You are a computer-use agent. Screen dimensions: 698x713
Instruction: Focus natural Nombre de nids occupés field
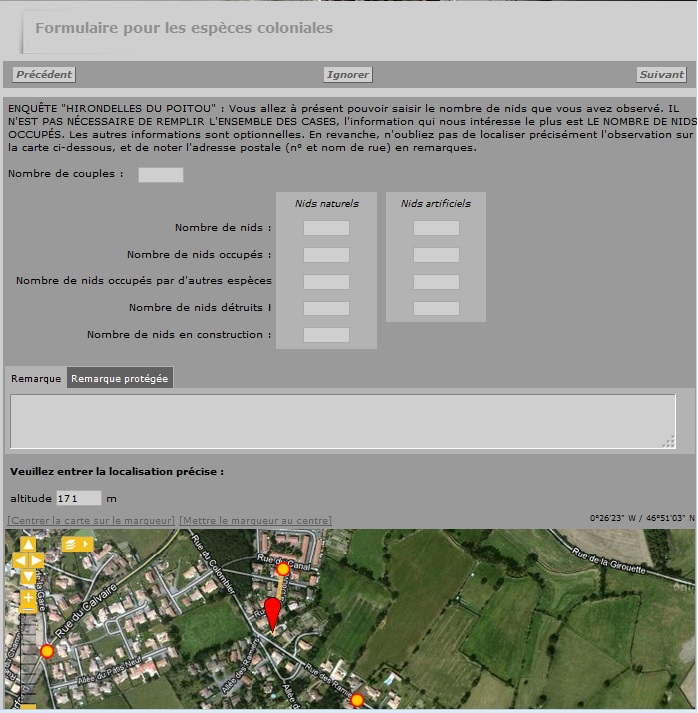coord(326,255)
